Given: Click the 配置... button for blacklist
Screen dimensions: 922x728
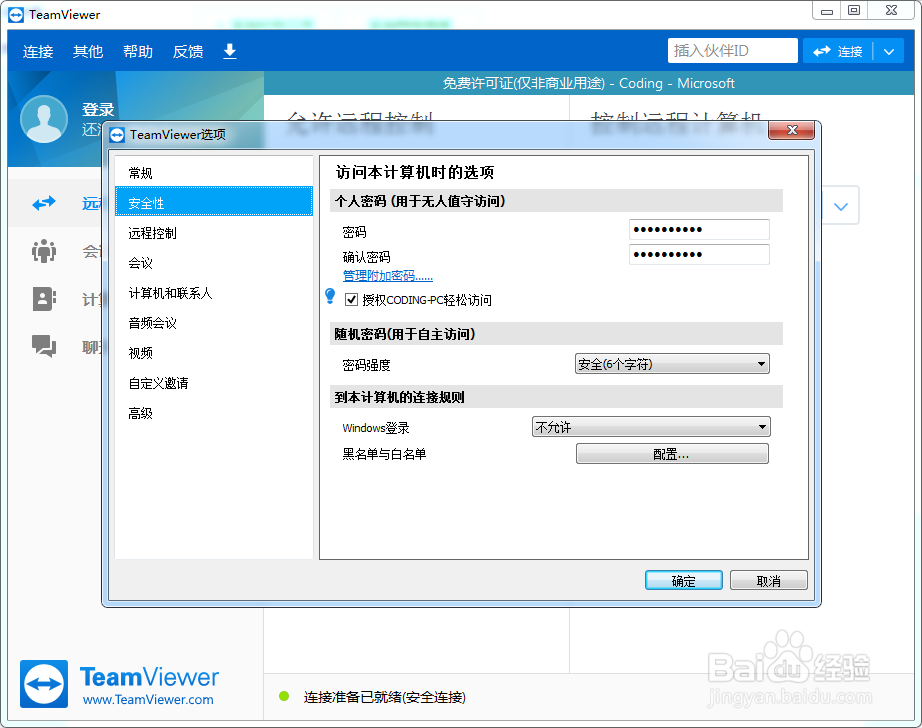Looking at the screenshot, I should coord(672,454).
